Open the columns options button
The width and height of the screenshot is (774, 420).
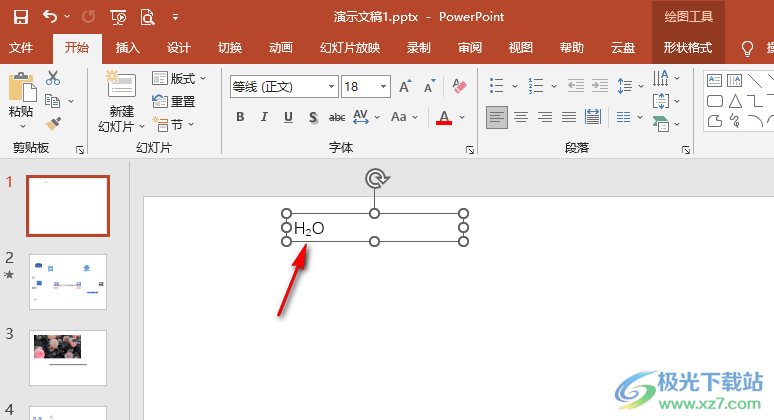(x=629, y=117)
